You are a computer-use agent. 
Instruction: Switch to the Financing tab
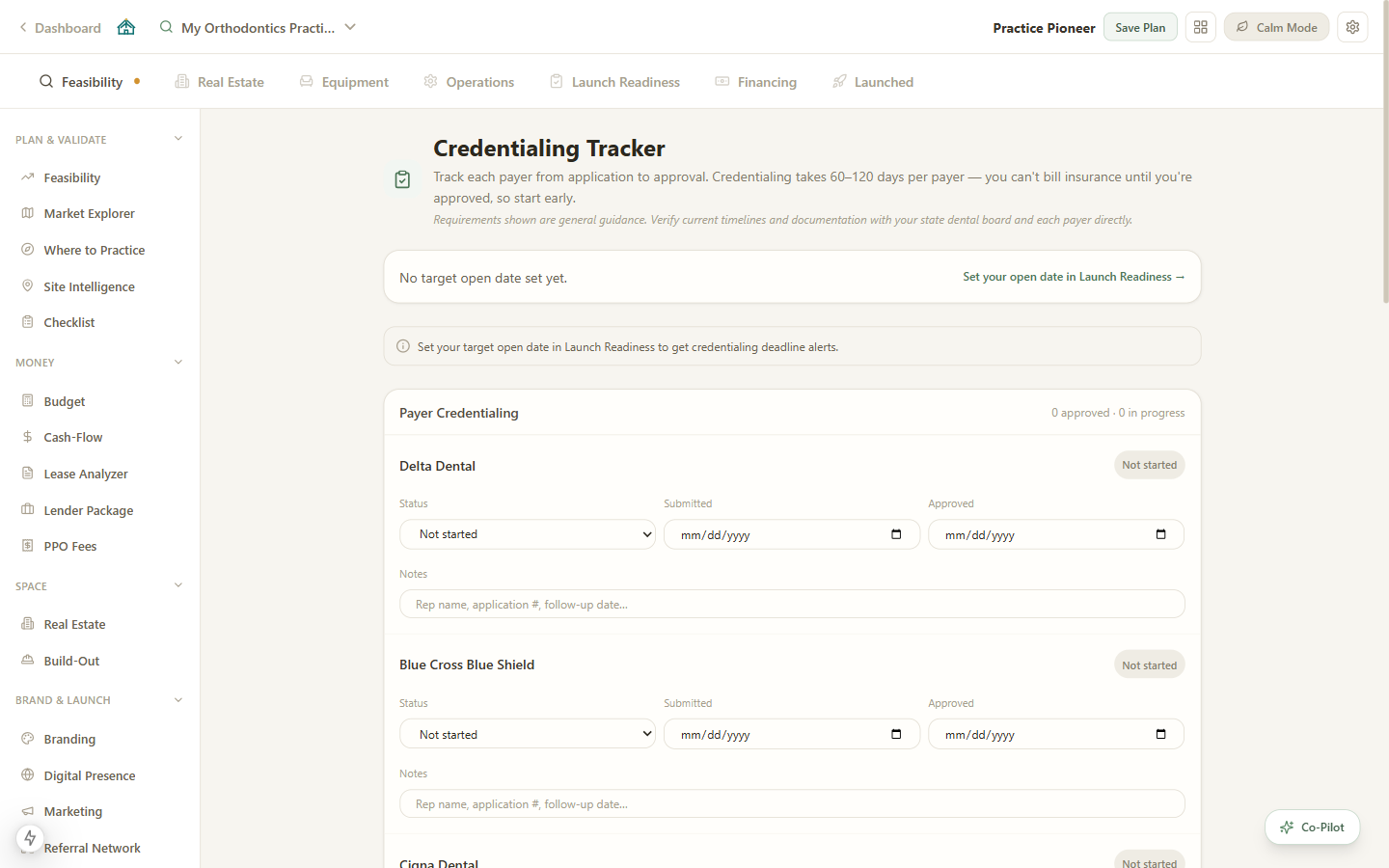click(x=756, y=82)
